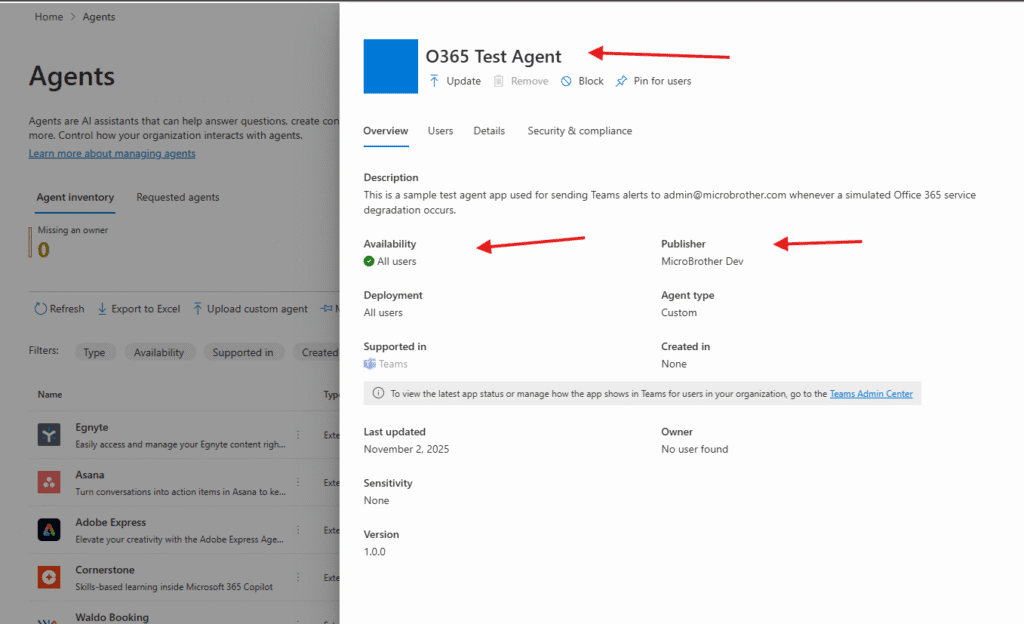Open the Security & compliance tab
This screenshot has height=624, width=1024.
click(579, 131)
